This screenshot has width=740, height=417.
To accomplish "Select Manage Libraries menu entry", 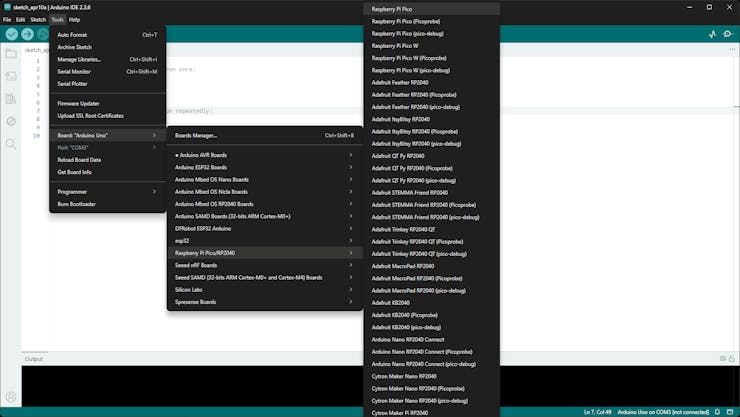I will click(x=108, y=59).
